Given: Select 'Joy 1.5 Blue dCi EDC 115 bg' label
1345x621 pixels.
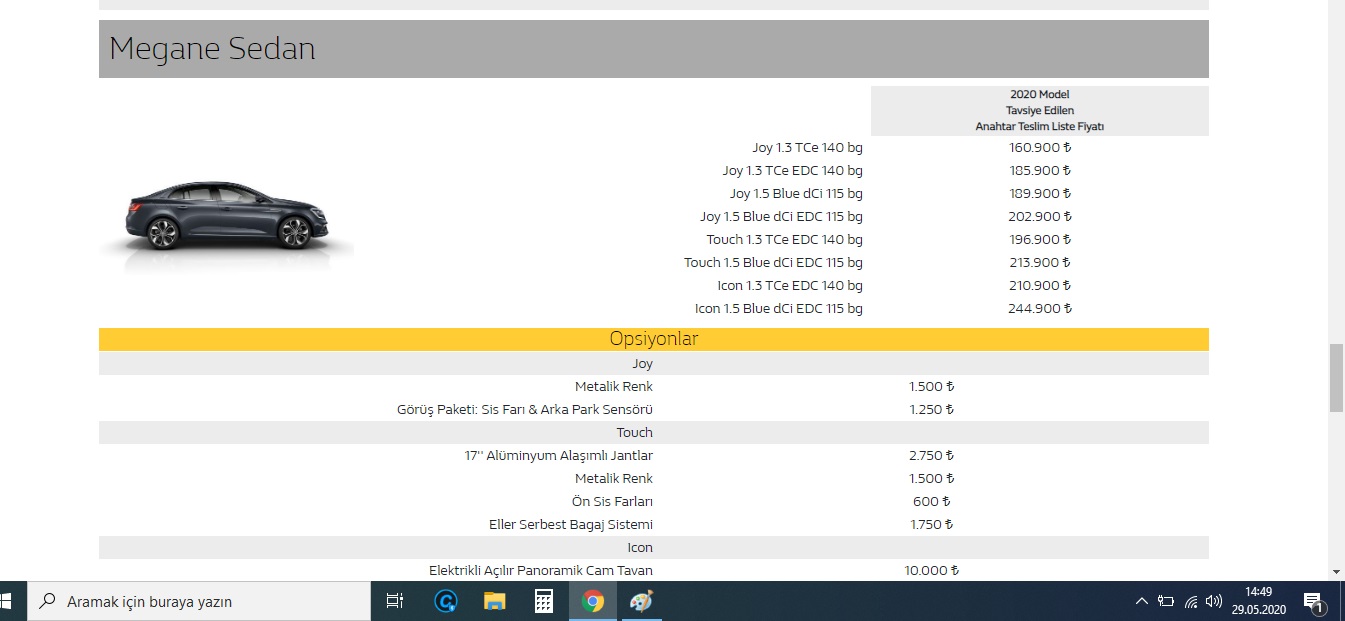Looking at the screenshot, I should click(781, 217).
